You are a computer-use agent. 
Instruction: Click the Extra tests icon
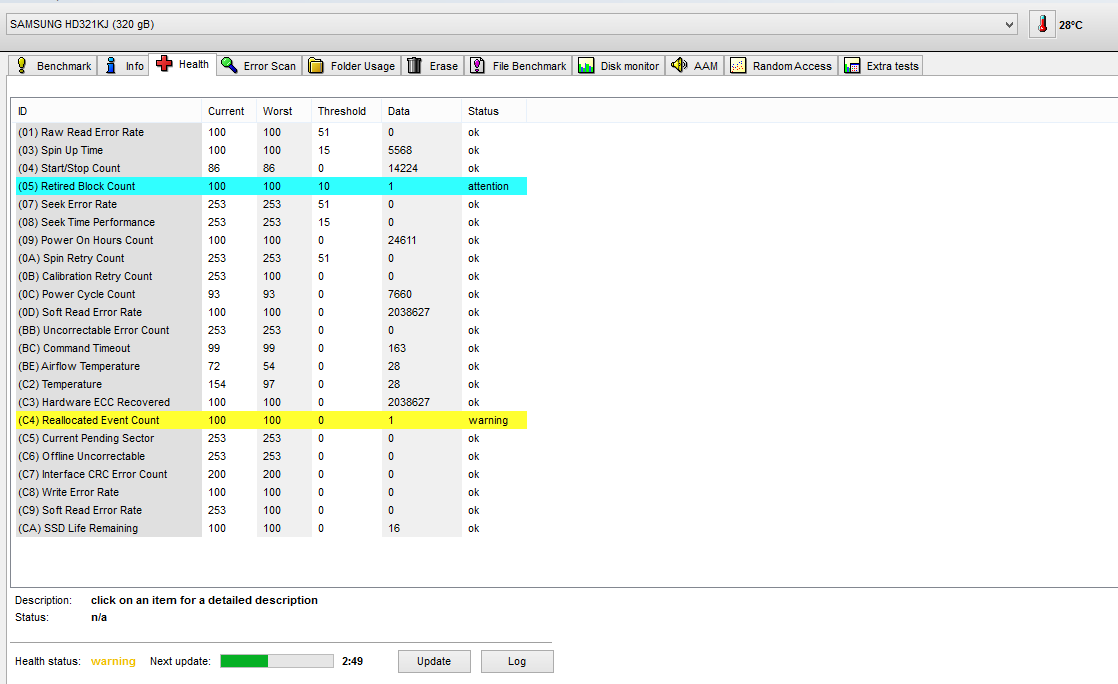click(x=852, y=66)
